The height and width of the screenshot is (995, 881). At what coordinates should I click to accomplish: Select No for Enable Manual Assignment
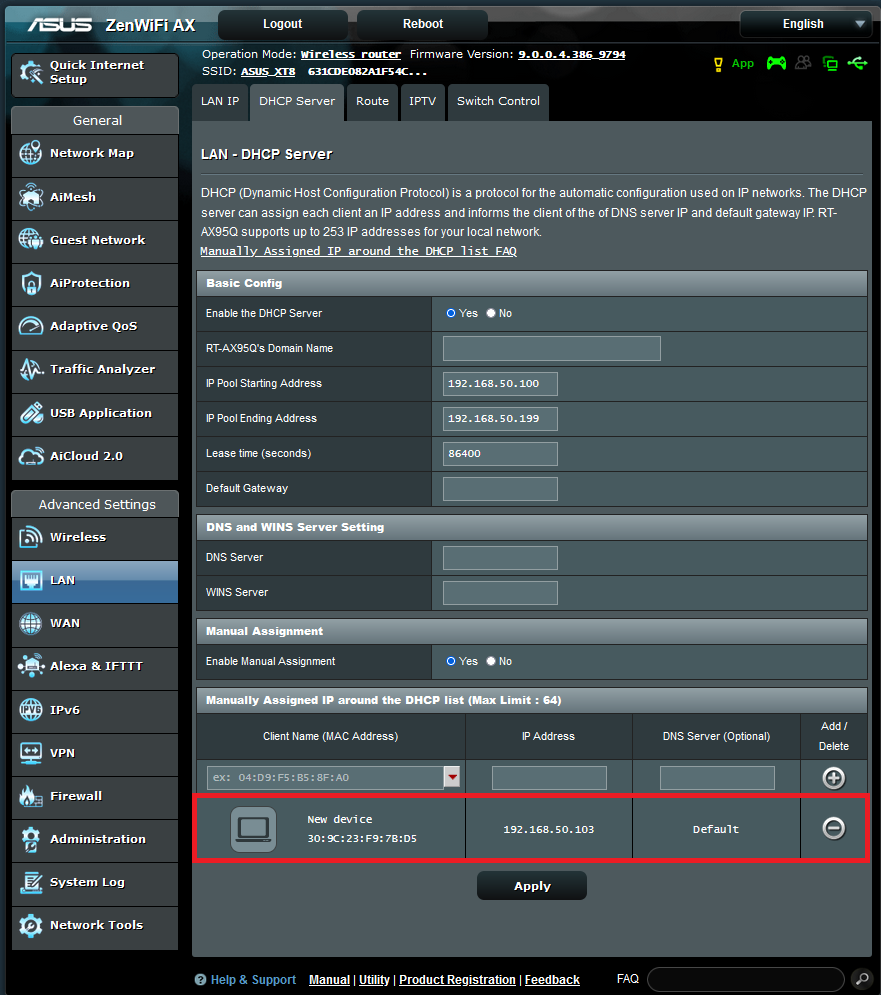tap(491, 661)
